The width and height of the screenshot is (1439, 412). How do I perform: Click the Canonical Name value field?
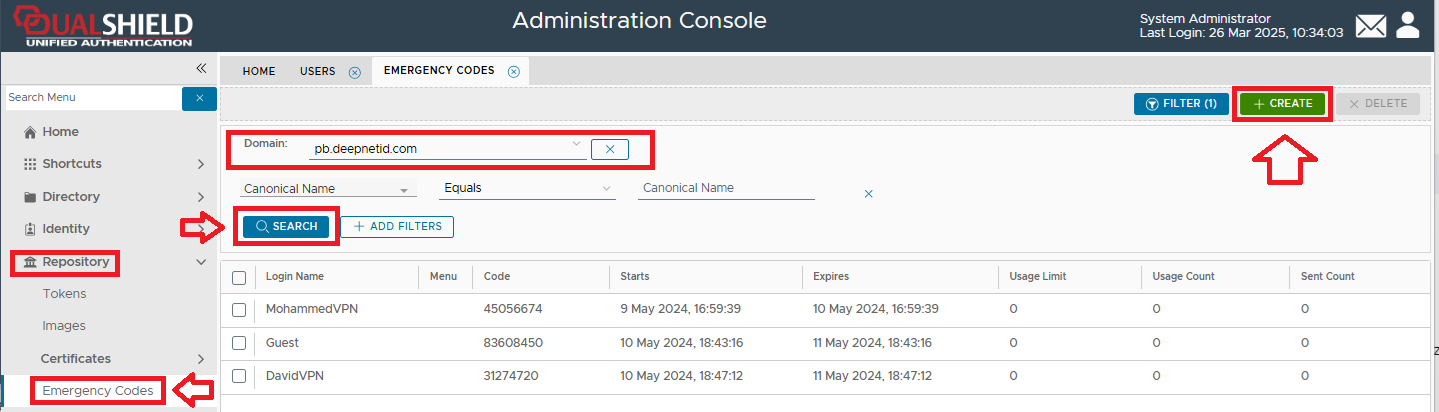click(726, 188)
